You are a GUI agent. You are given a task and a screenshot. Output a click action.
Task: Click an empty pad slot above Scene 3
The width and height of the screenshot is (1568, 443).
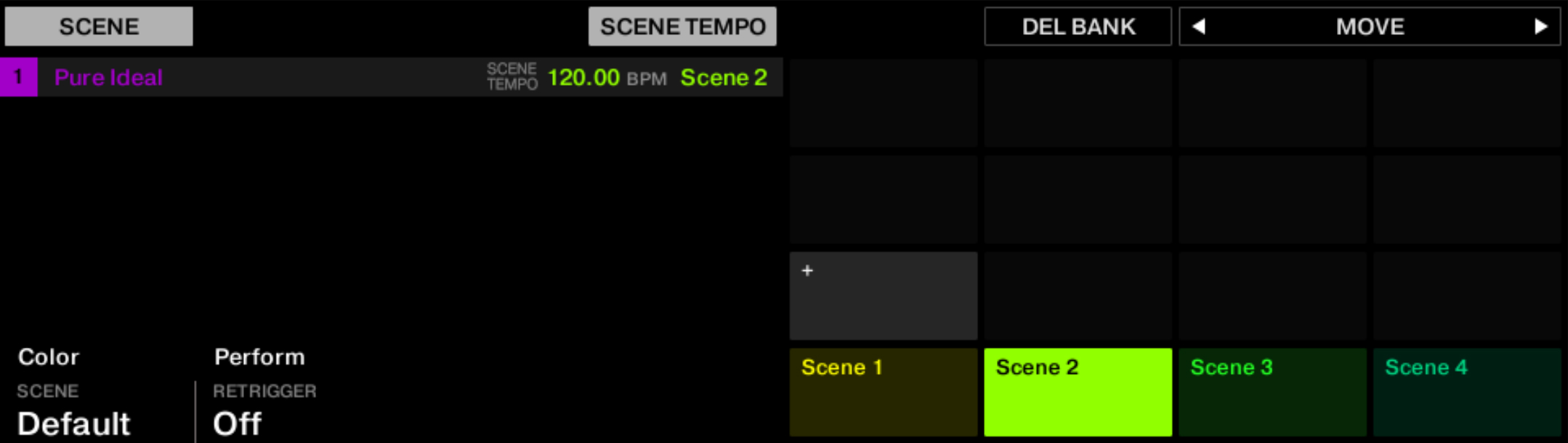(x=1272, y=294)
